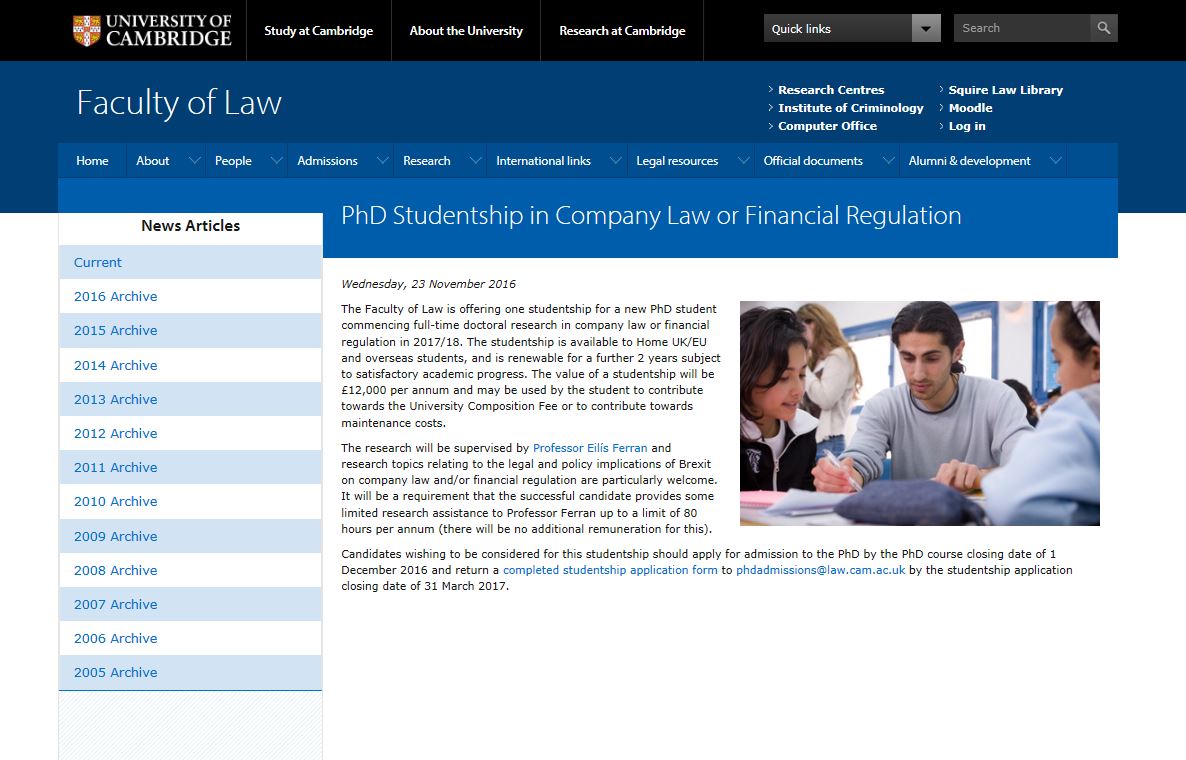This screenshot has width=1186, height=760.
Task: Click the chevron beside Official documents
Action: click(x=888, y=160)
